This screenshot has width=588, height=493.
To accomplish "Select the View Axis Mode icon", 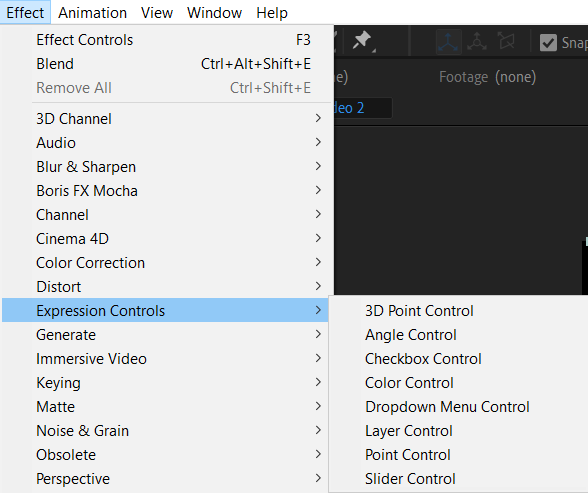I will (507, 41).
